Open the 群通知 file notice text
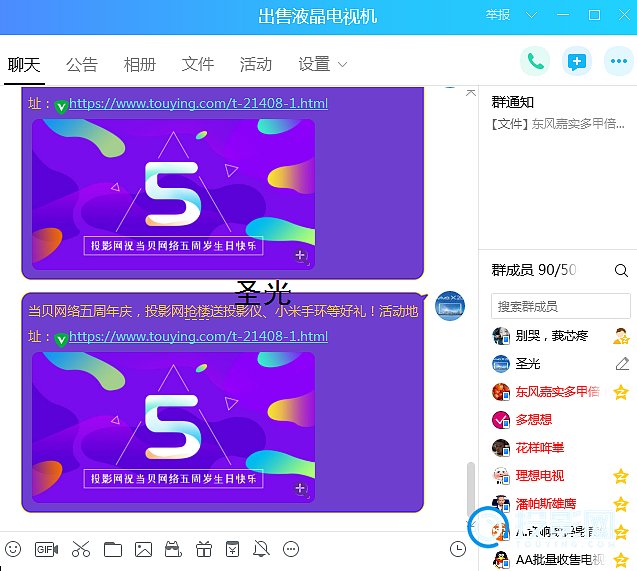The height and width of the screenshot is (571, 637). coord(558,123)
